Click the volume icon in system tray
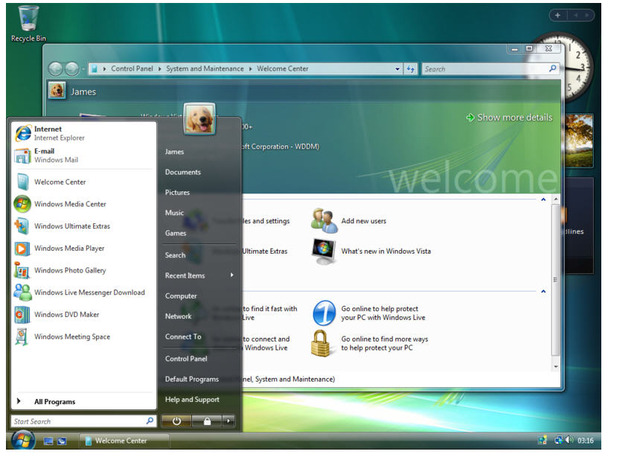Screen dimensions: 640x457 point(570,440)
